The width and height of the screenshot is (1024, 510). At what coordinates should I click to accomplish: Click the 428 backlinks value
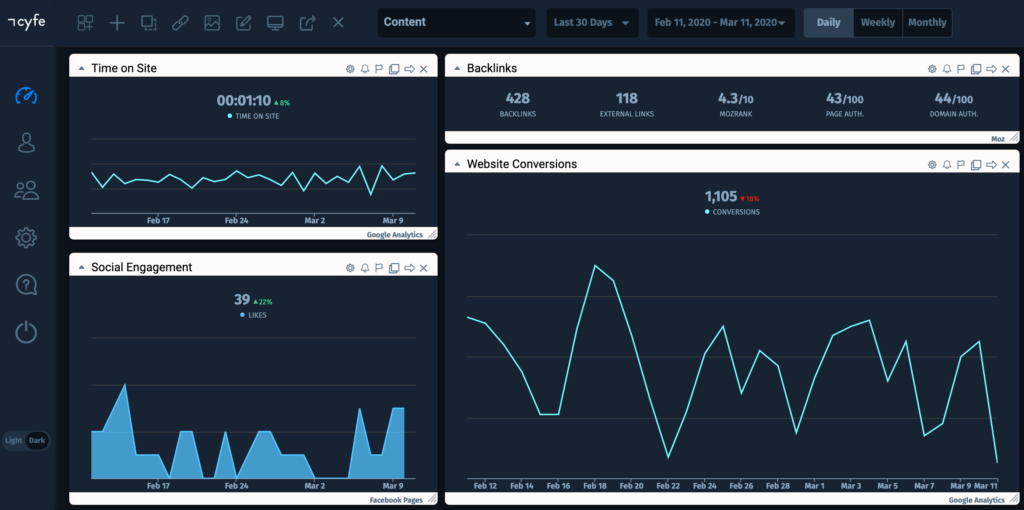(518, 99)
